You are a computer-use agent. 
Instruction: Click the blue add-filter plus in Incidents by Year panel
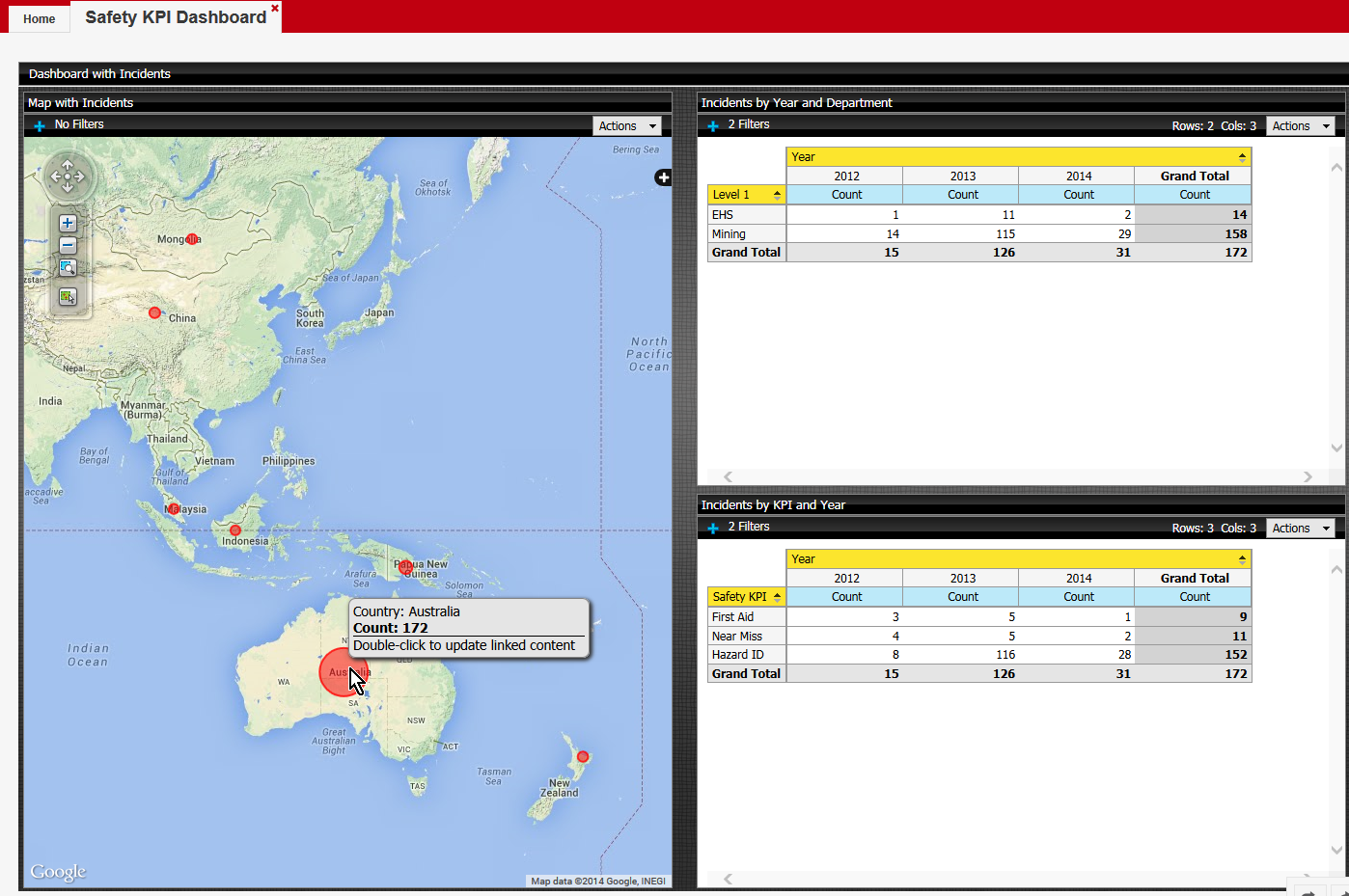(x=712, y=124)
